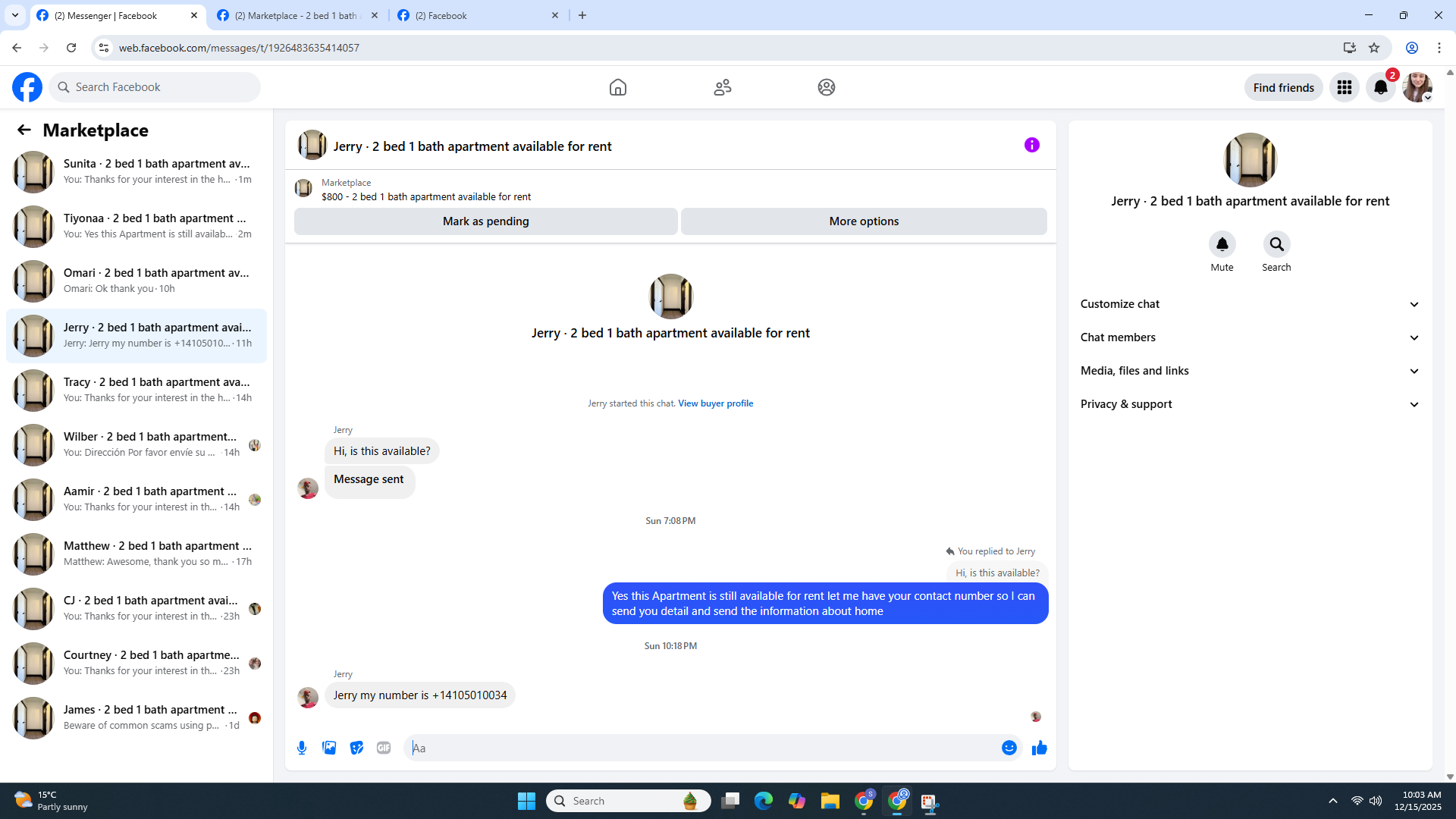Select the Messenger | Facebook tab

tap(118, 15)
